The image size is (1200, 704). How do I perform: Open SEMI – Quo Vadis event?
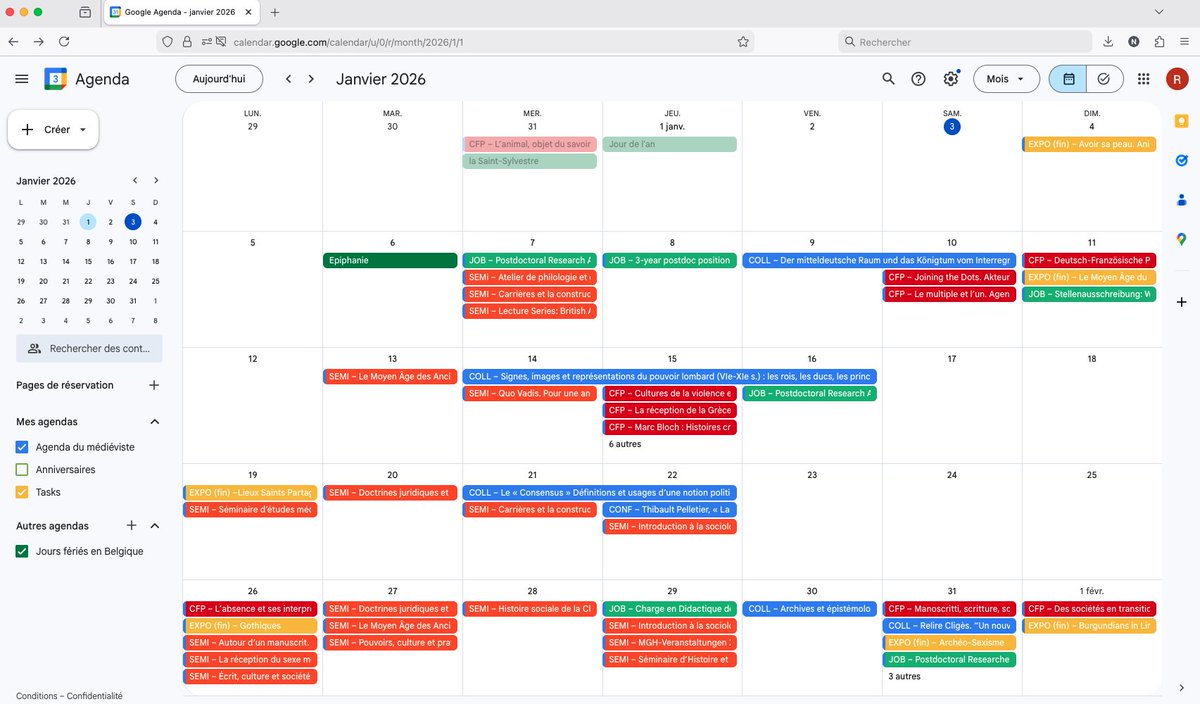click(x=530, y=394)
